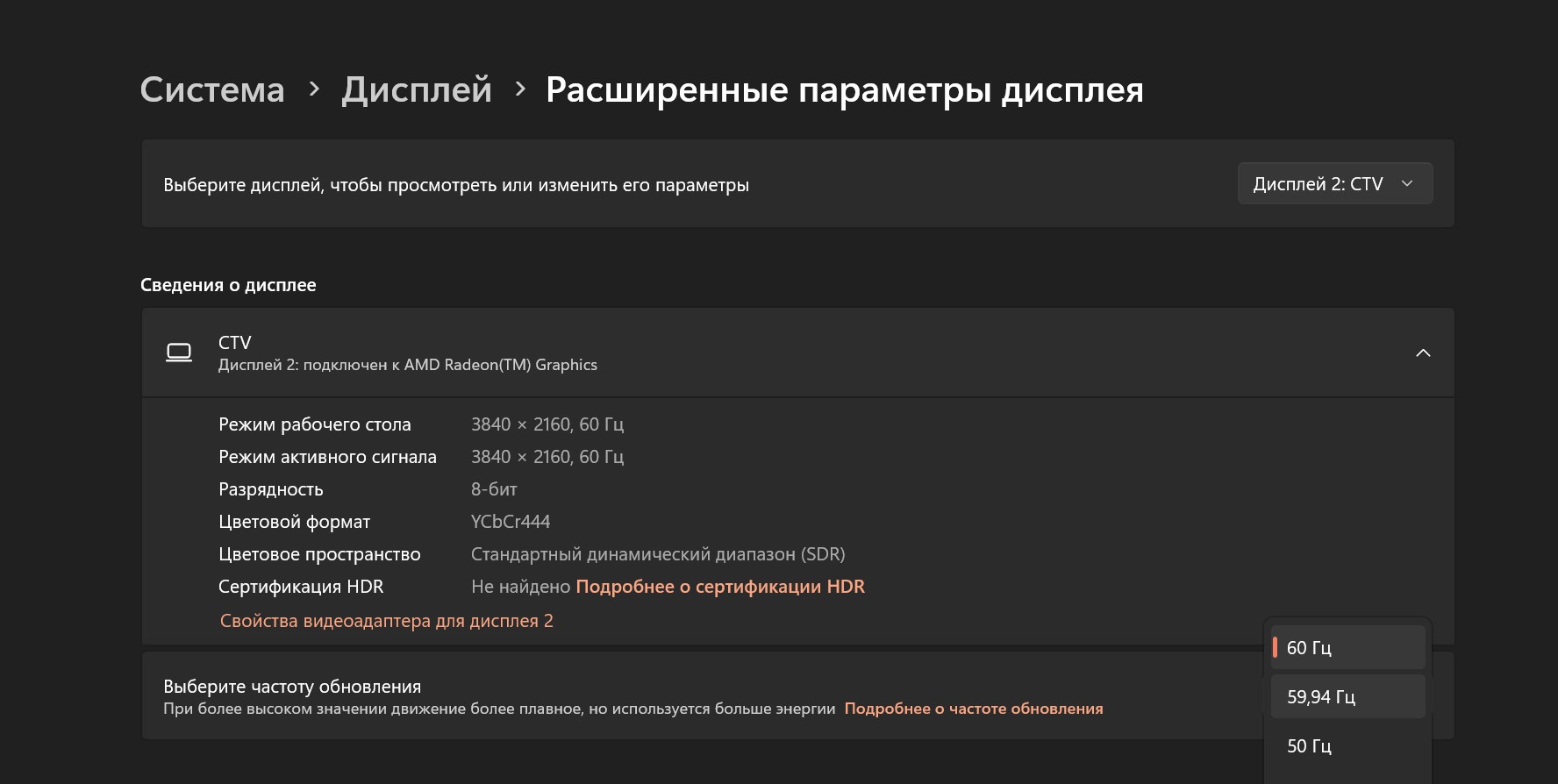The width and height of the screenshot is (1558, 784).
Task: Click the CTV display name text
Action: (235, 343)
